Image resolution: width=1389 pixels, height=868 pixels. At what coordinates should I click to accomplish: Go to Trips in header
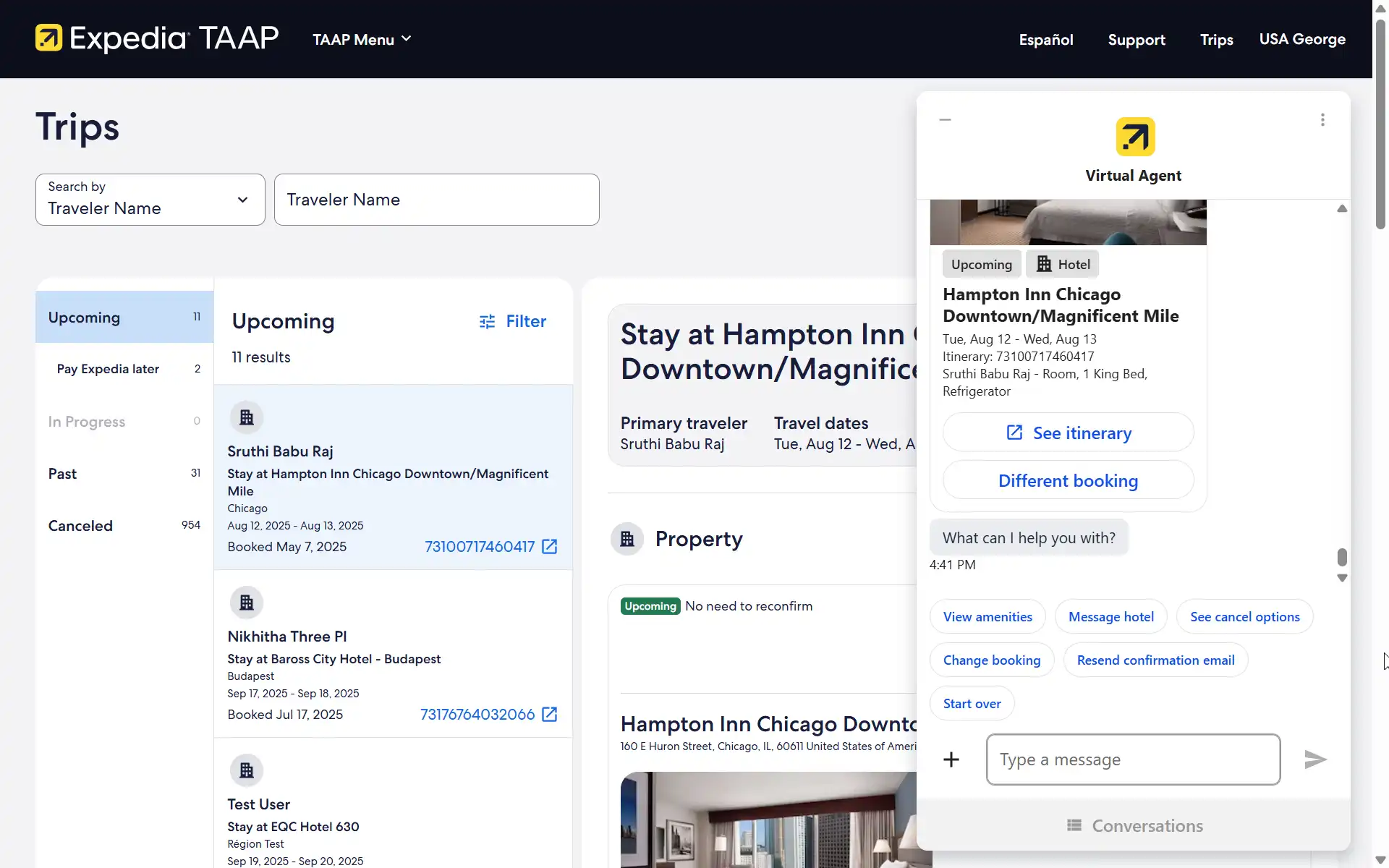[1216, 40]
